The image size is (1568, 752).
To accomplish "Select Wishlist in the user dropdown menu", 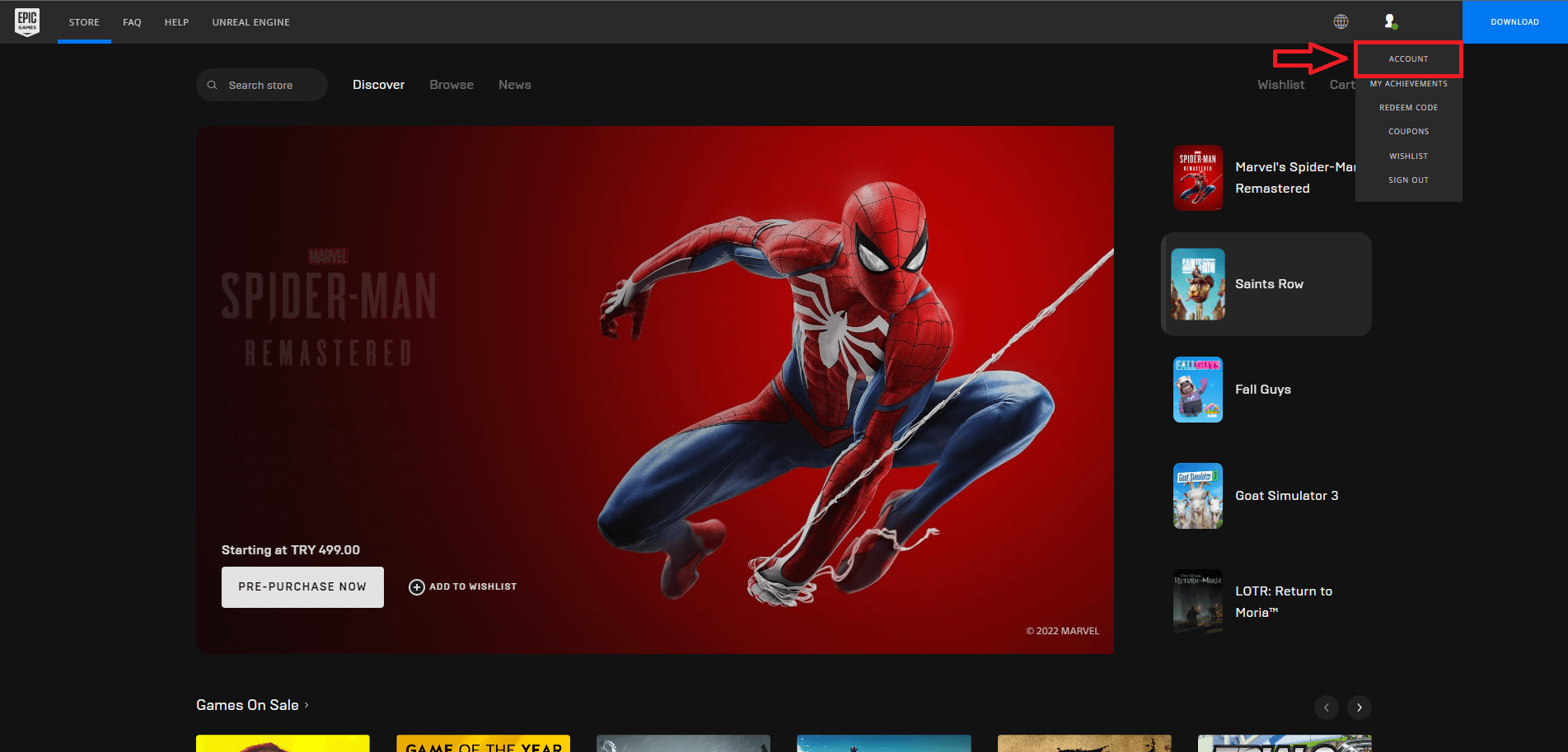I will (1408, 156).
